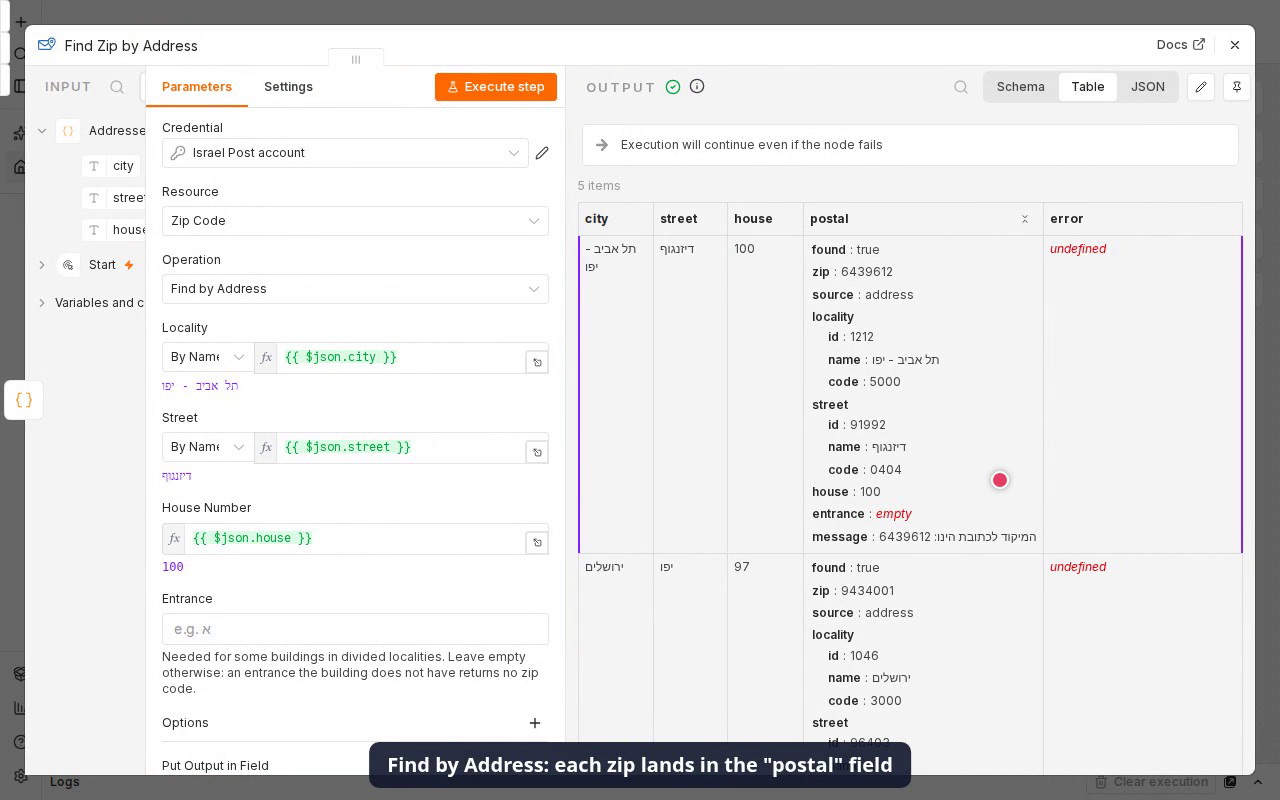Click the panel drag handle above Settings
This screenshot has height=800, width=1280.
click(x=356, y=60)
